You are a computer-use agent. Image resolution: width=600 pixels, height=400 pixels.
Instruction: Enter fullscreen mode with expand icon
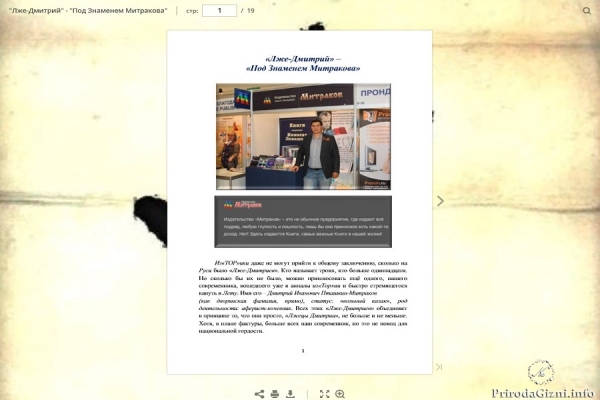(324, 394)
